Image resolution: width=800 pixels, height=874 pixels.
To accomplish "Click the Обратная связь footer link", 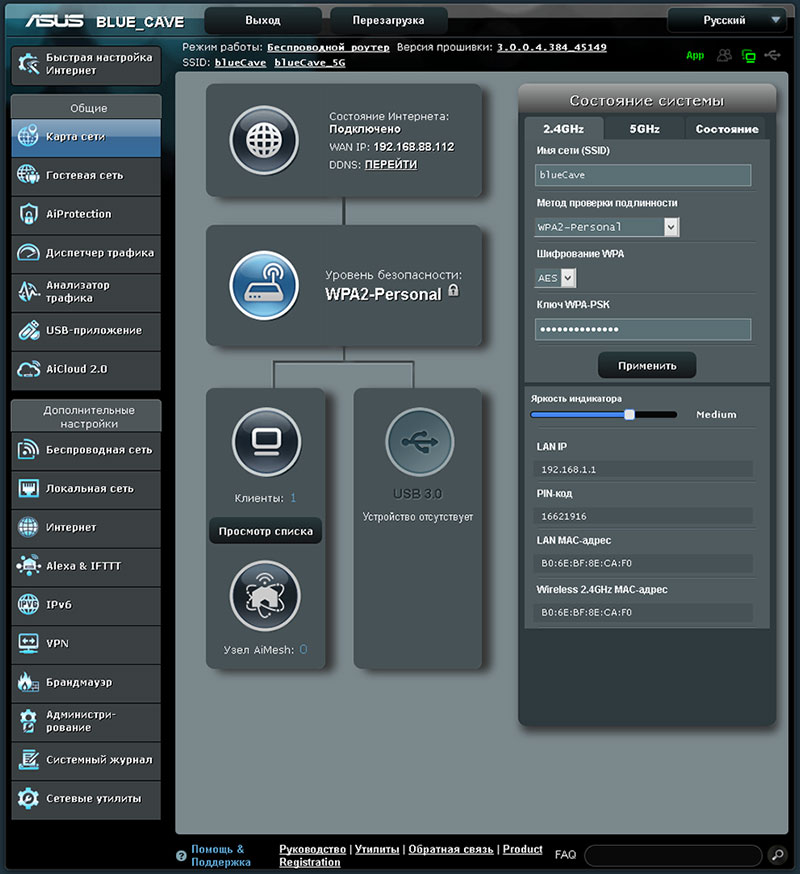I will (x=450, y=849).
